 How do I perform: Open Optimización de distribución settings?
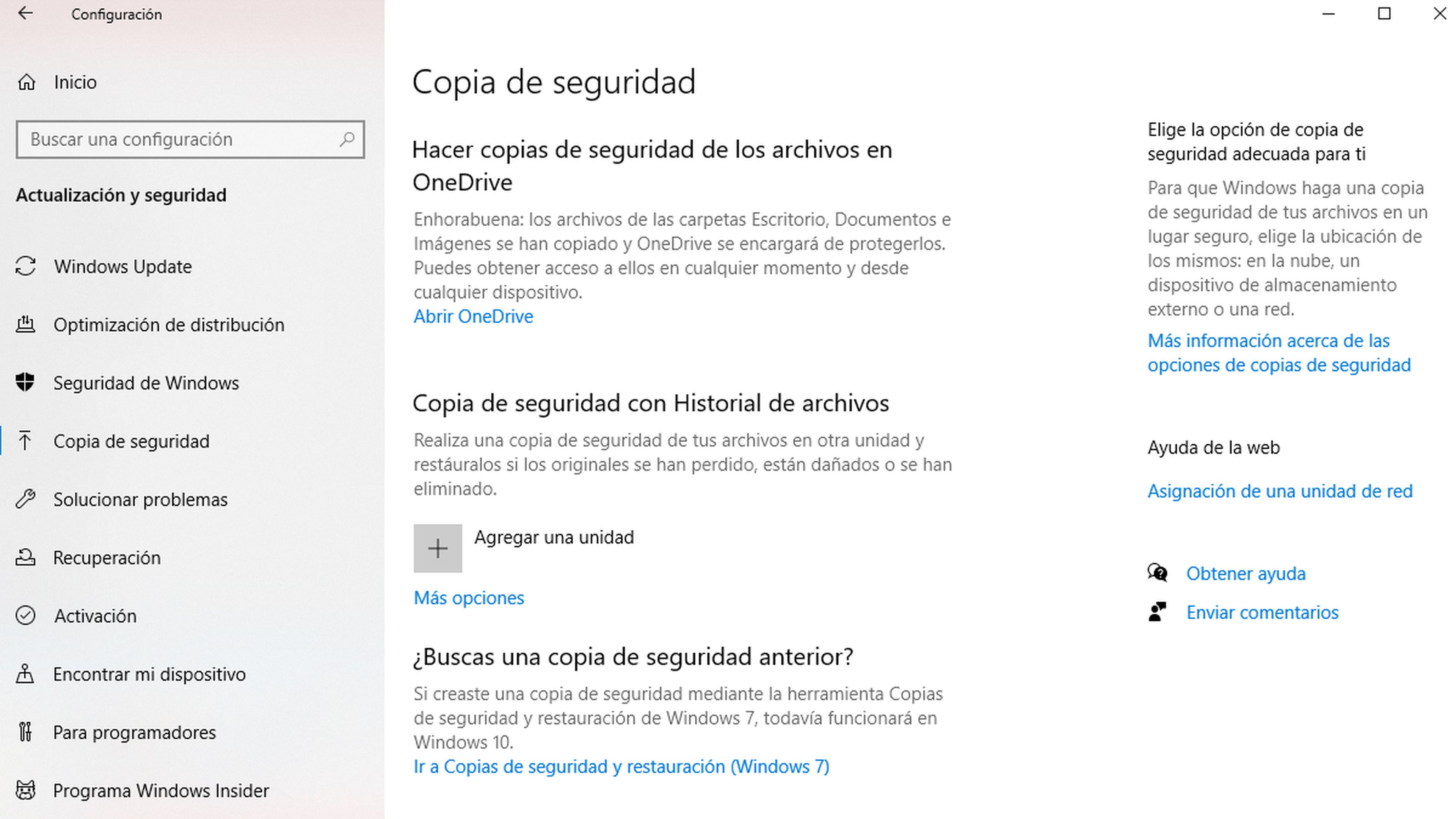click(x=168, y=325)
